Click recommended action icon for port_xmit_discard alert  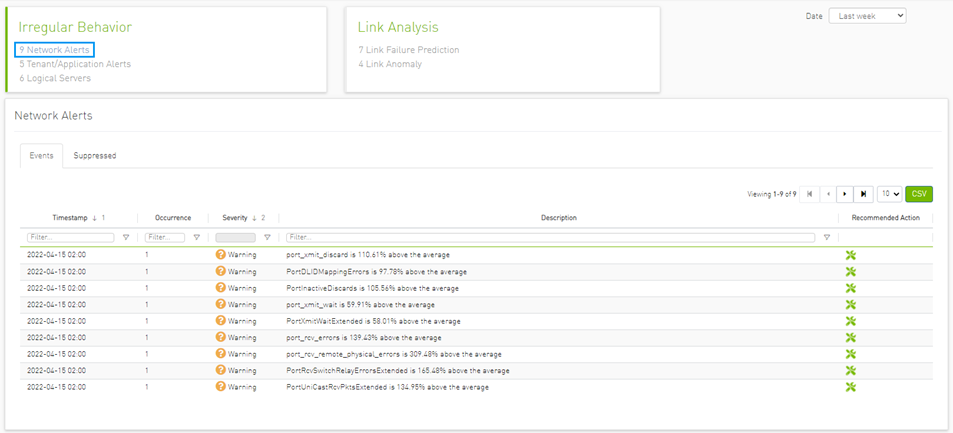[x=851, y=255]
